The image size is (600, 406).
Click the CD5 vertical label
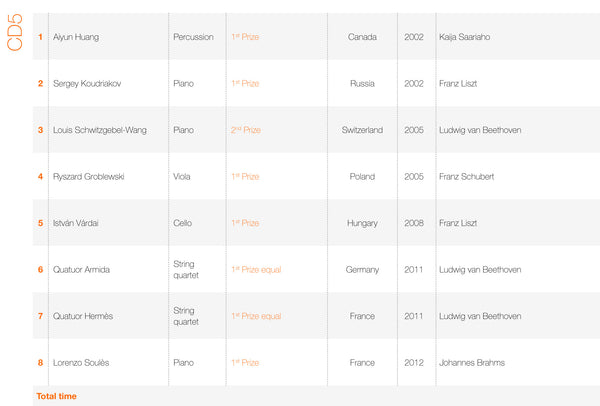click(x=14, y=47)
